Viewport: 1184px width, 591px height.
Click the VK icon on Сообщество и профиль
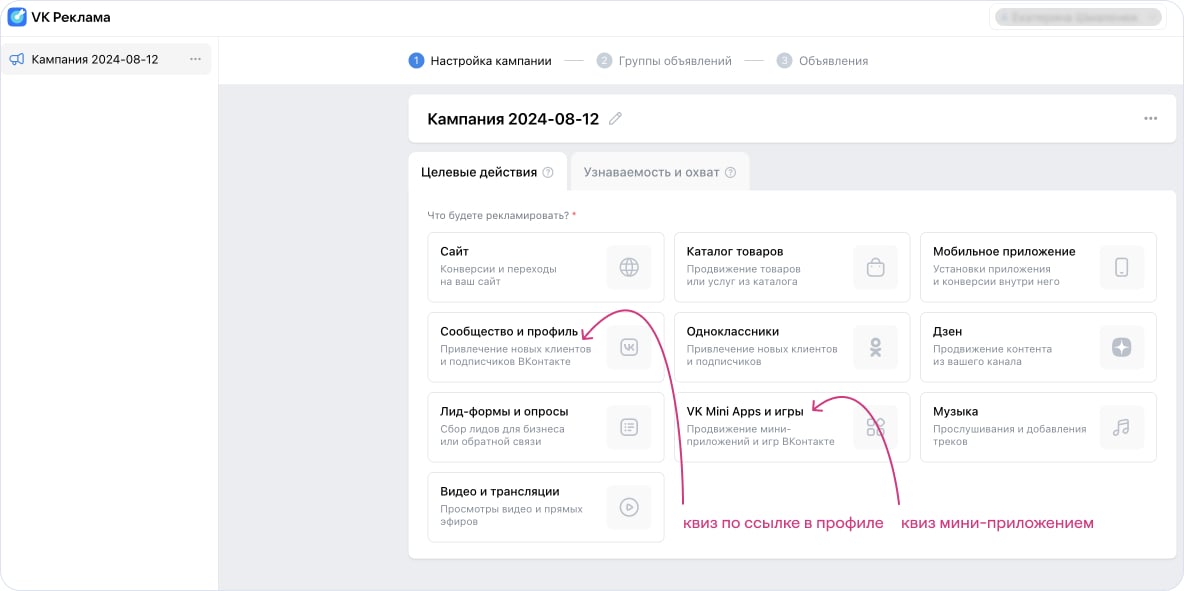(x=629, y=347)
